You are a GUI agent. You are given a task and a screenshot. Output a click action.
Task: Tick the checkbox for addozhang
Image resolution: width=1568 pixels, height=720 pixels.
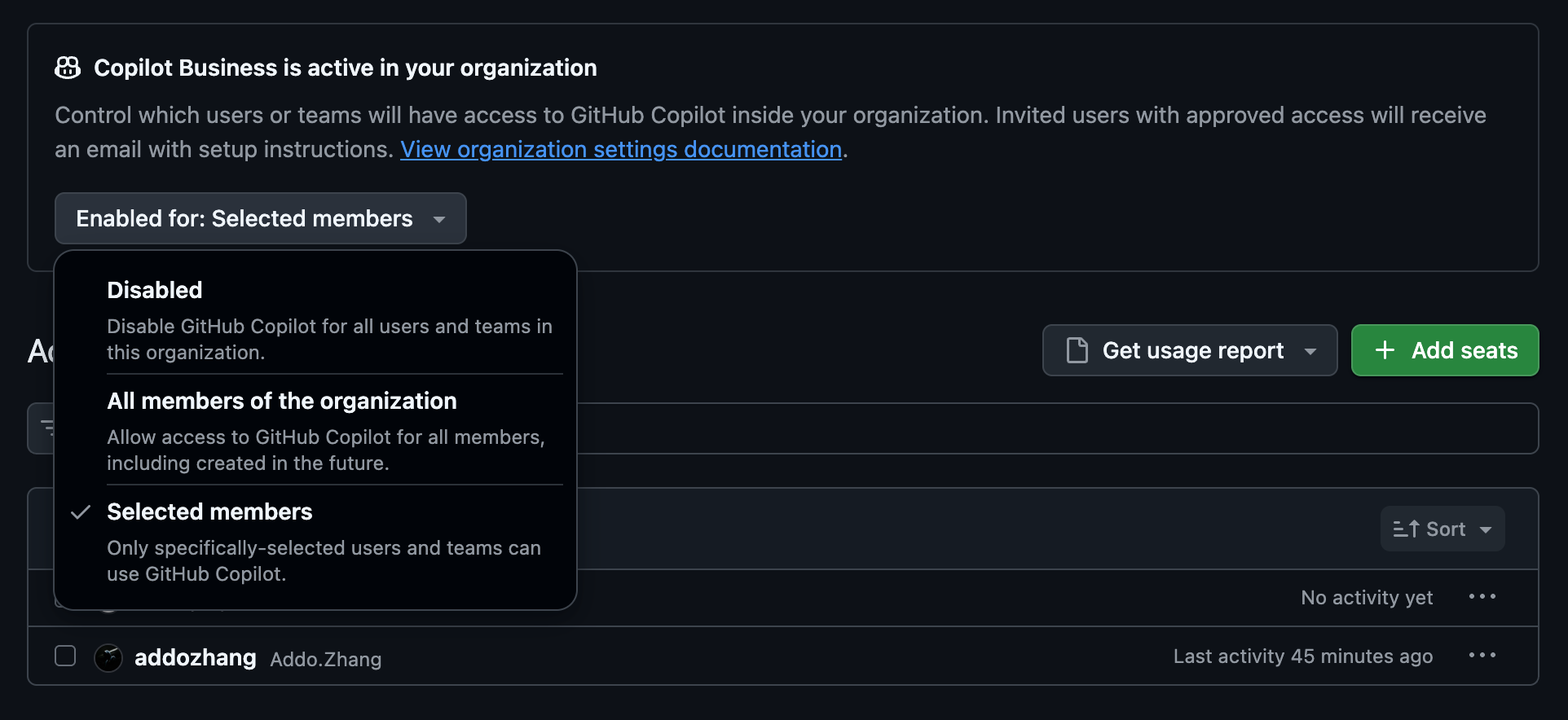pos(65,656)
